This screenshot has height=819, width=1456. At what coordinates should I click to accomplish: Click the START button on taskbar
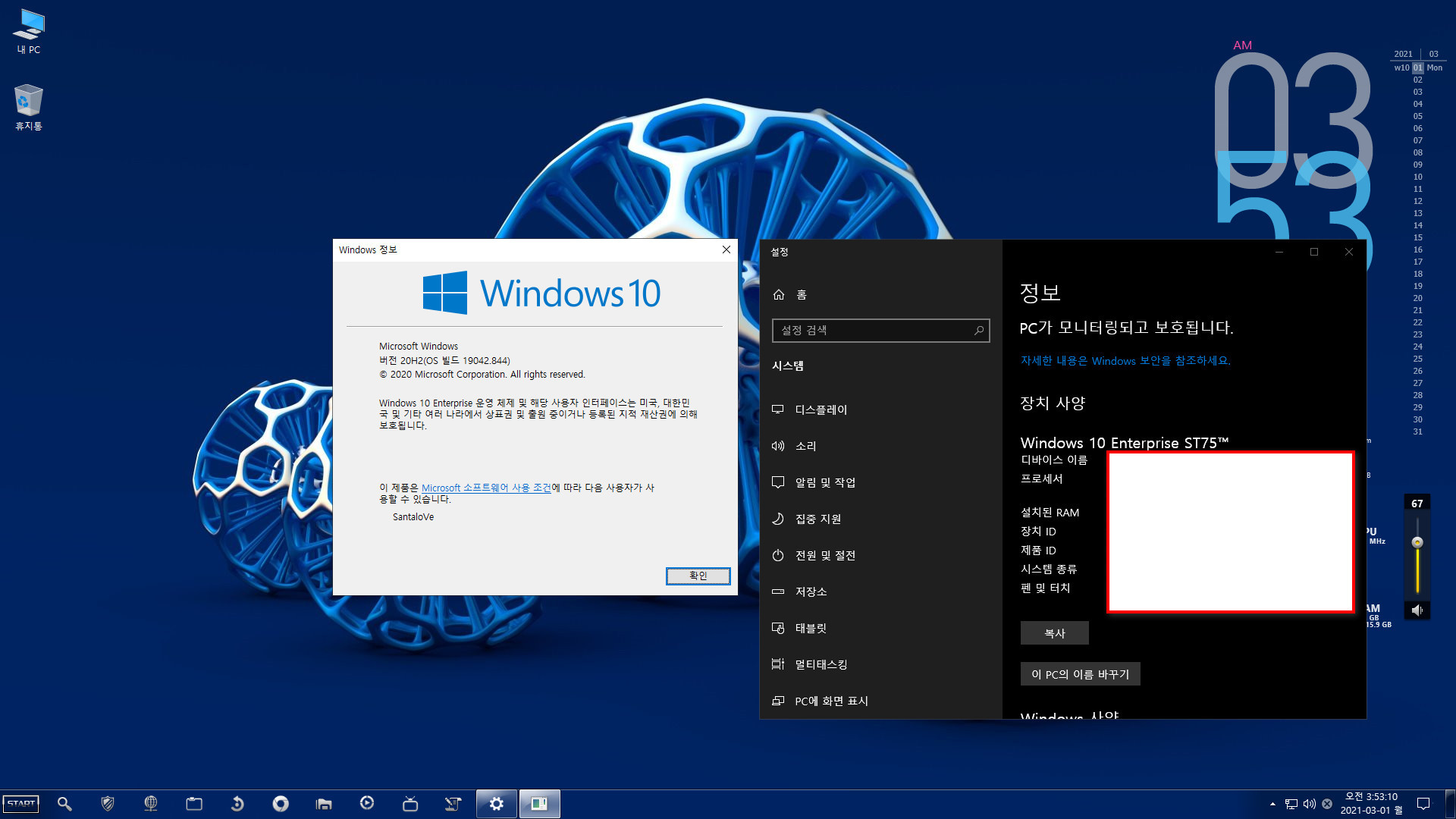21,804
